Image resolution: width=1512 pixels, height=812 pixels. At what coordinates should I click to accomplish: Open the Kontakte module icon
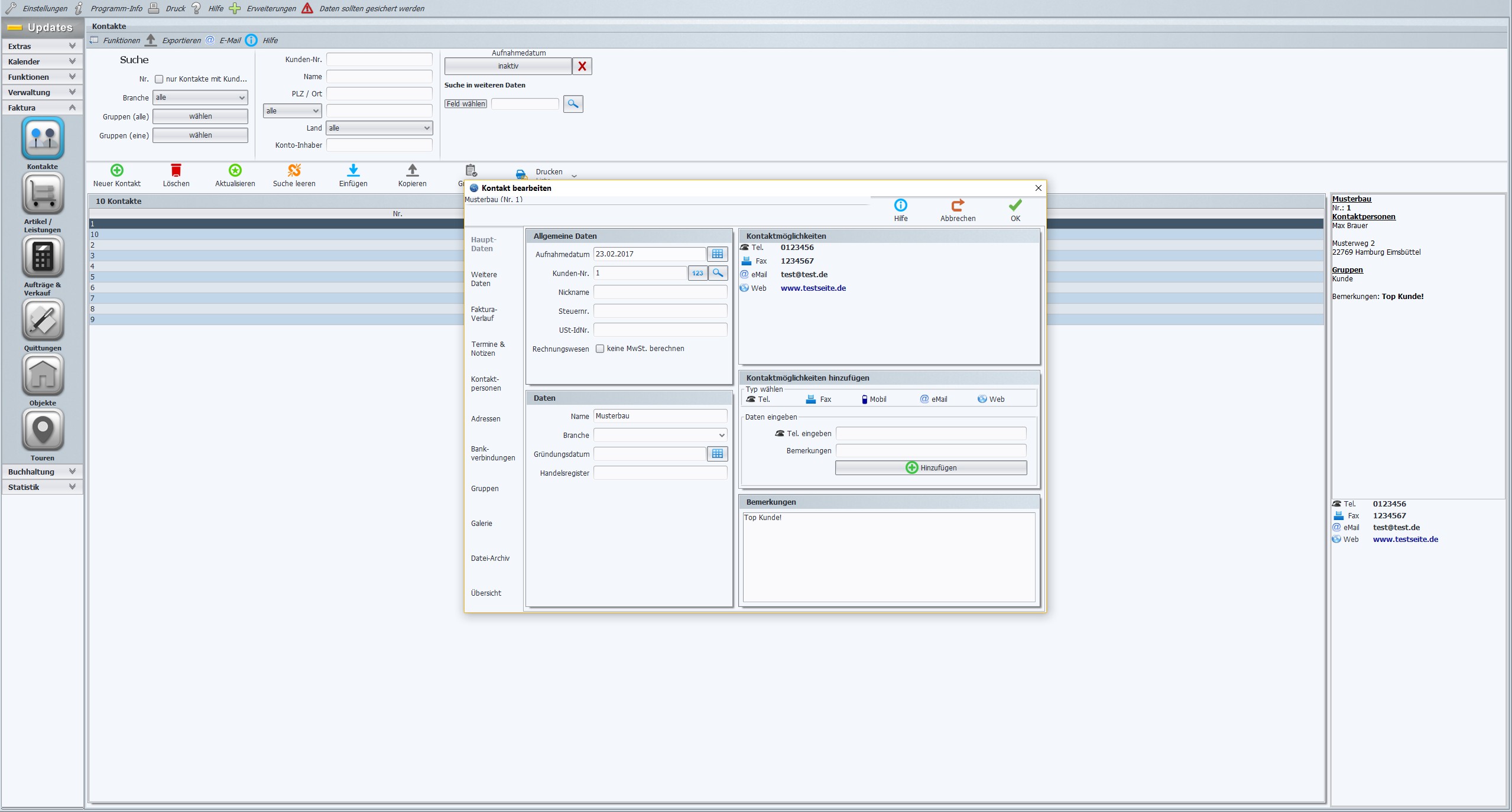tap(43, 138)
